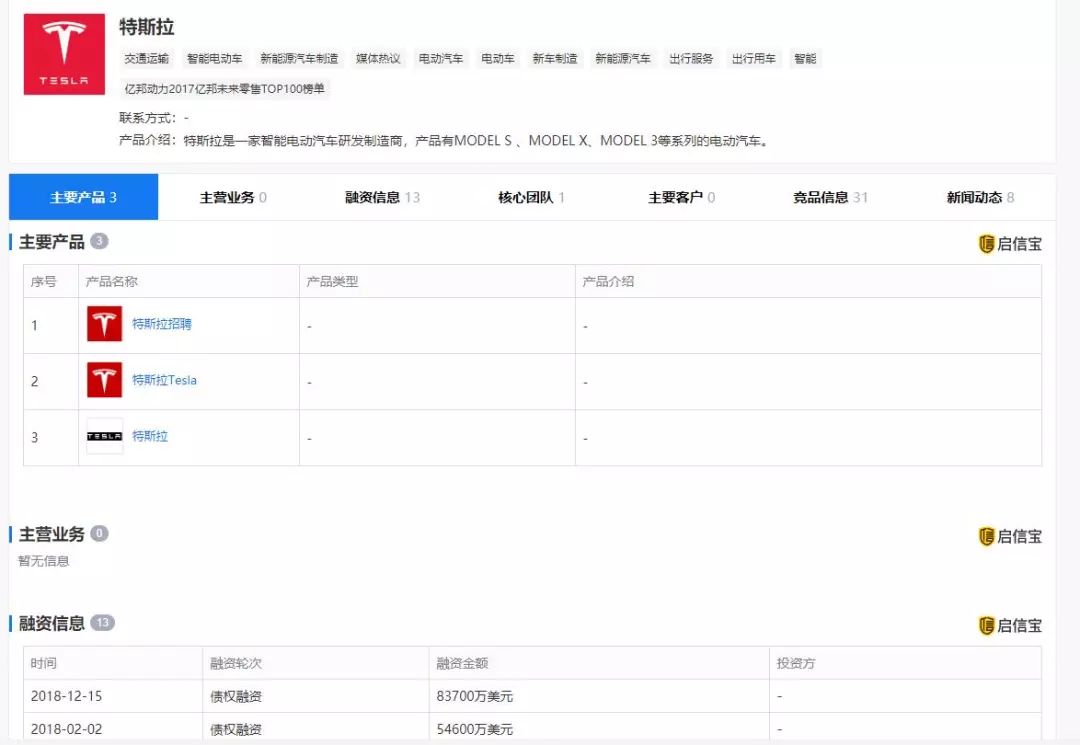1080x745 pixels.
Task: Open the 特斯拉招聘 product logo
Action: 104,324
